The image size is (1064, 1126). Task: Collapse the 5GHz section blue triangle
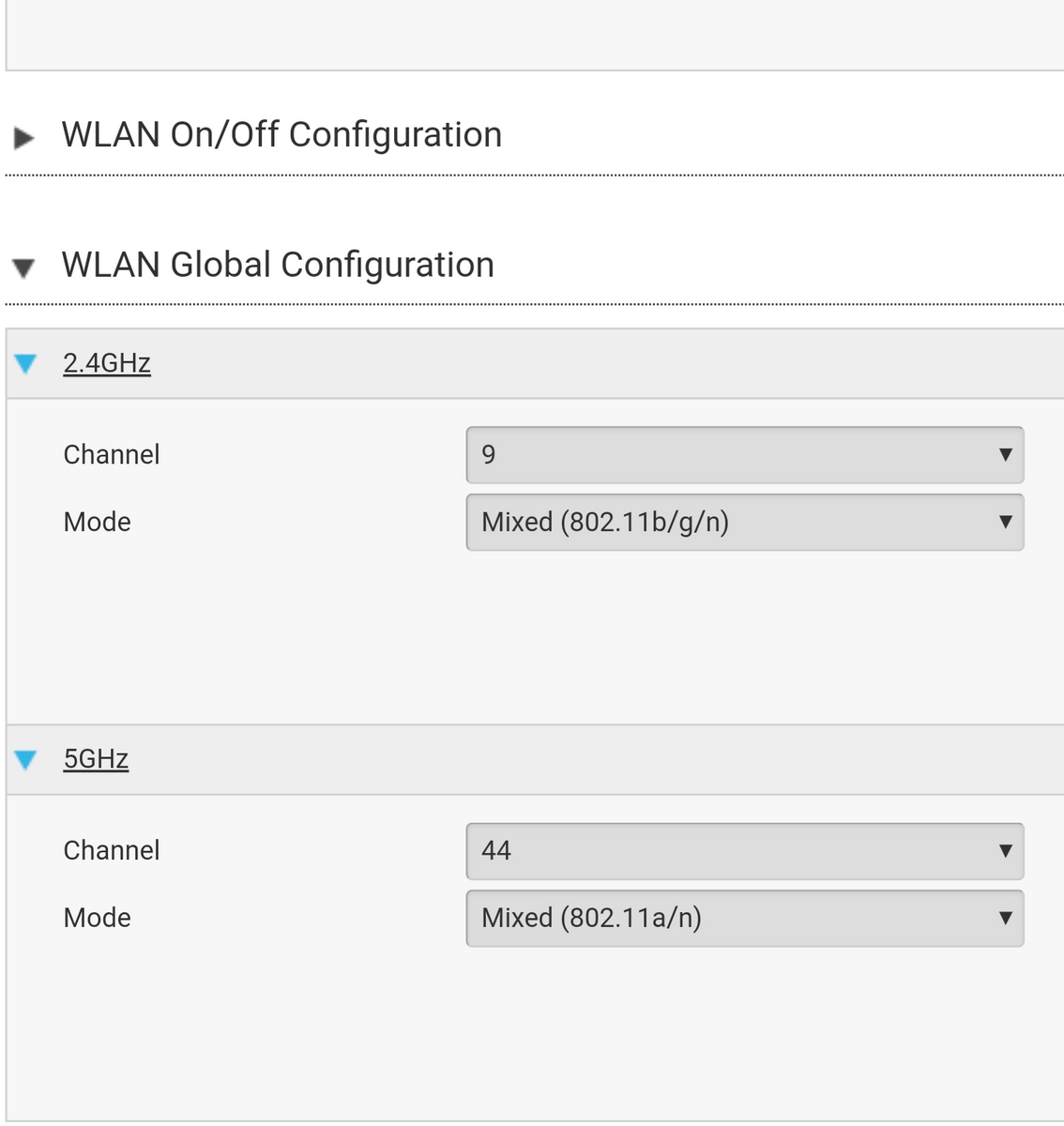coord(25,759)
